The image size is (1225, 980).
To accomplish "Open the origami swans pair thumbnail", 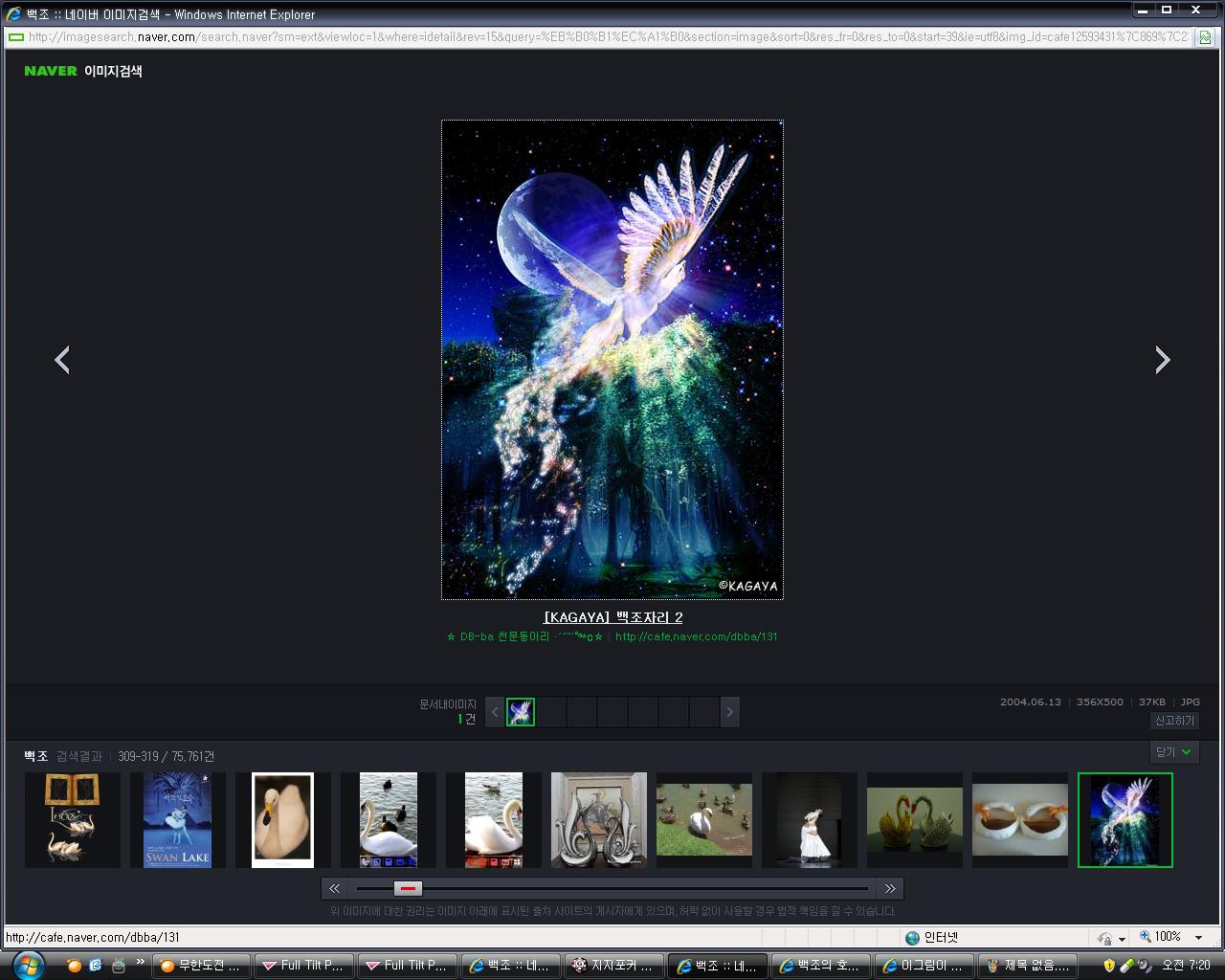I will tap(915, 820).
